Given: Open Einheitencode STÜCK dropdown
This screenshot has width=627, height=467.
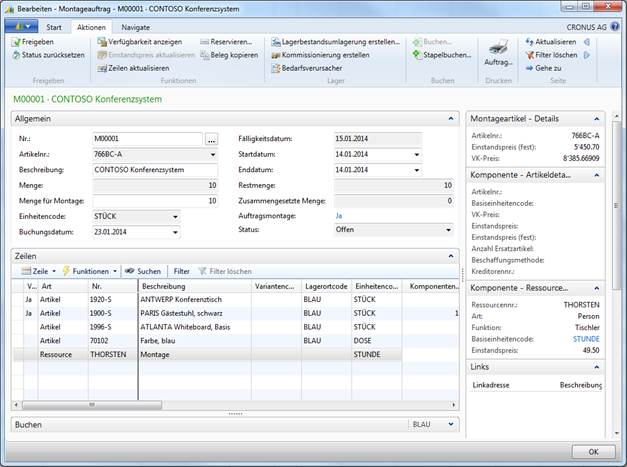Looking at the screenshot, I should (175, 217).
